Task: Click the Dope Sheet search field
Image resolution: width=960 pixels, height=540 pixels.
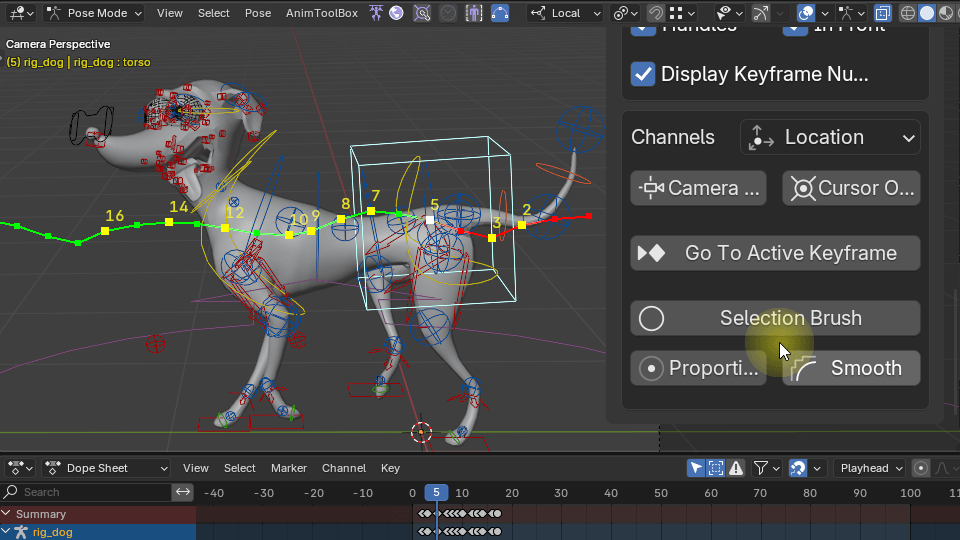Action: coord(90,492)
